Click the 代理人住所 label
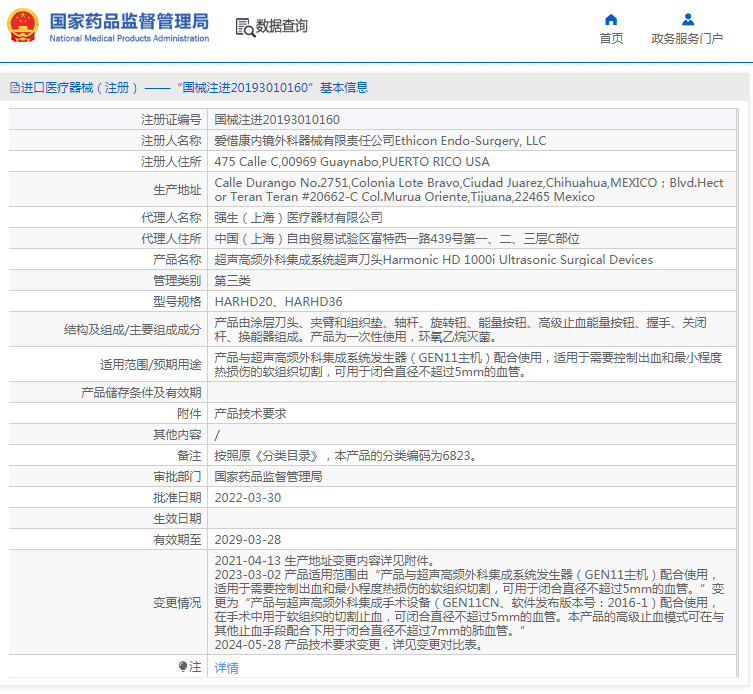 tap(171, 239)
